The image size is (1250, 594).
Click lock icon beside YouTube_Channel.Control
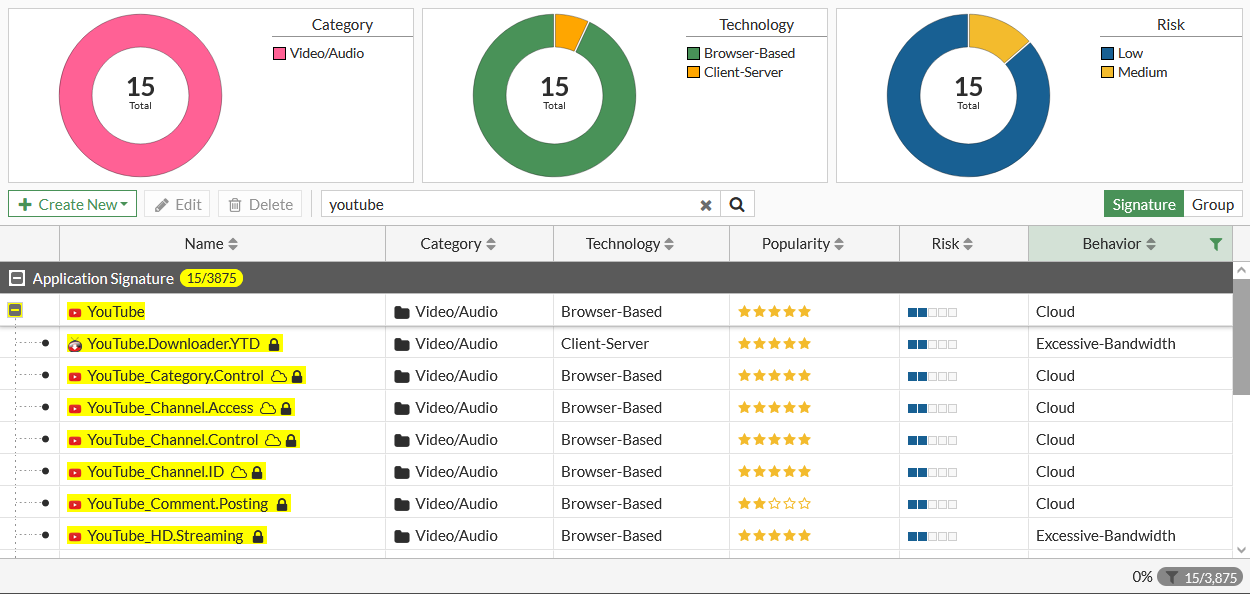coord(291,440)
